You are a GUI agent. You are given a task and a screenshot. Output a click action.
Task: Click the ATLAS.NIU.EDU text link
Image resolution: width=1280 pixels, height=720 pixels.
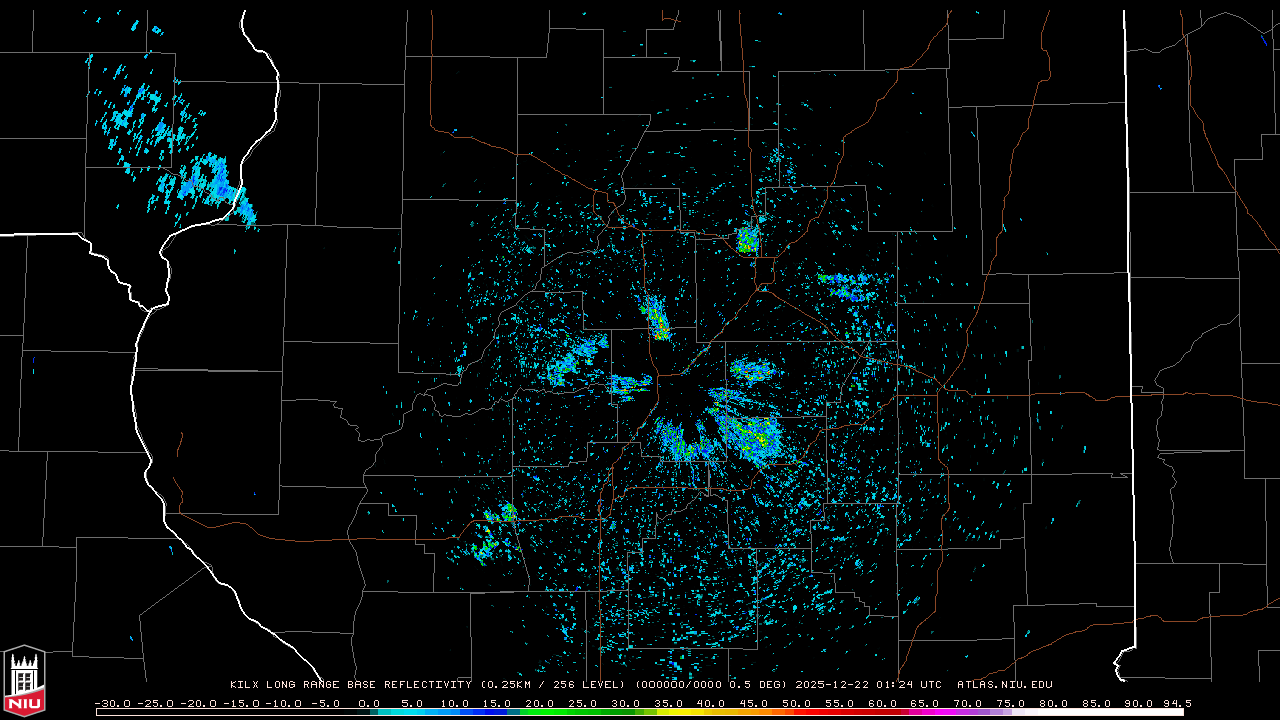coord(1004,685)
